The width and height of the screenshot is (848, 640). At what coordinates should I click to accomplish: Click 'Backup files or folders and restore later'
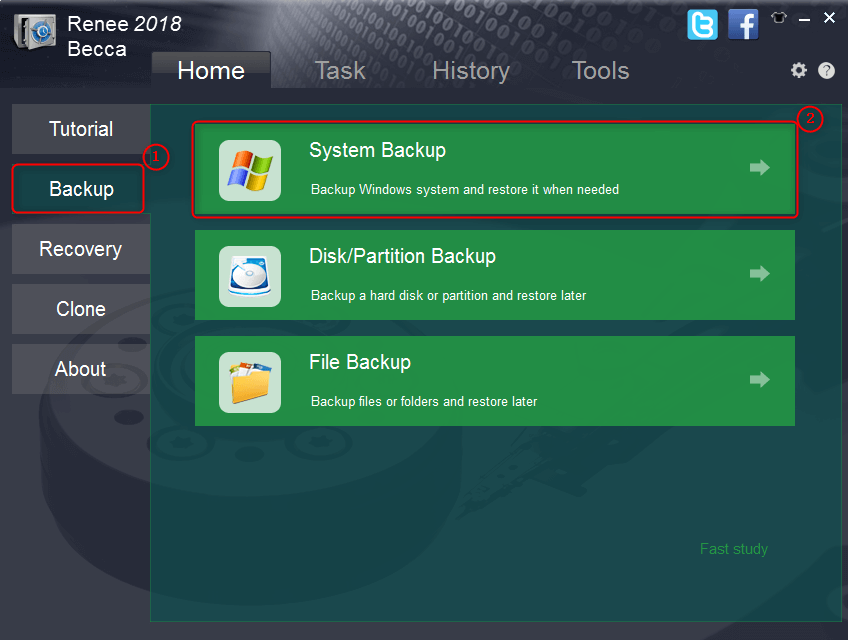click(x=424, y=402)
